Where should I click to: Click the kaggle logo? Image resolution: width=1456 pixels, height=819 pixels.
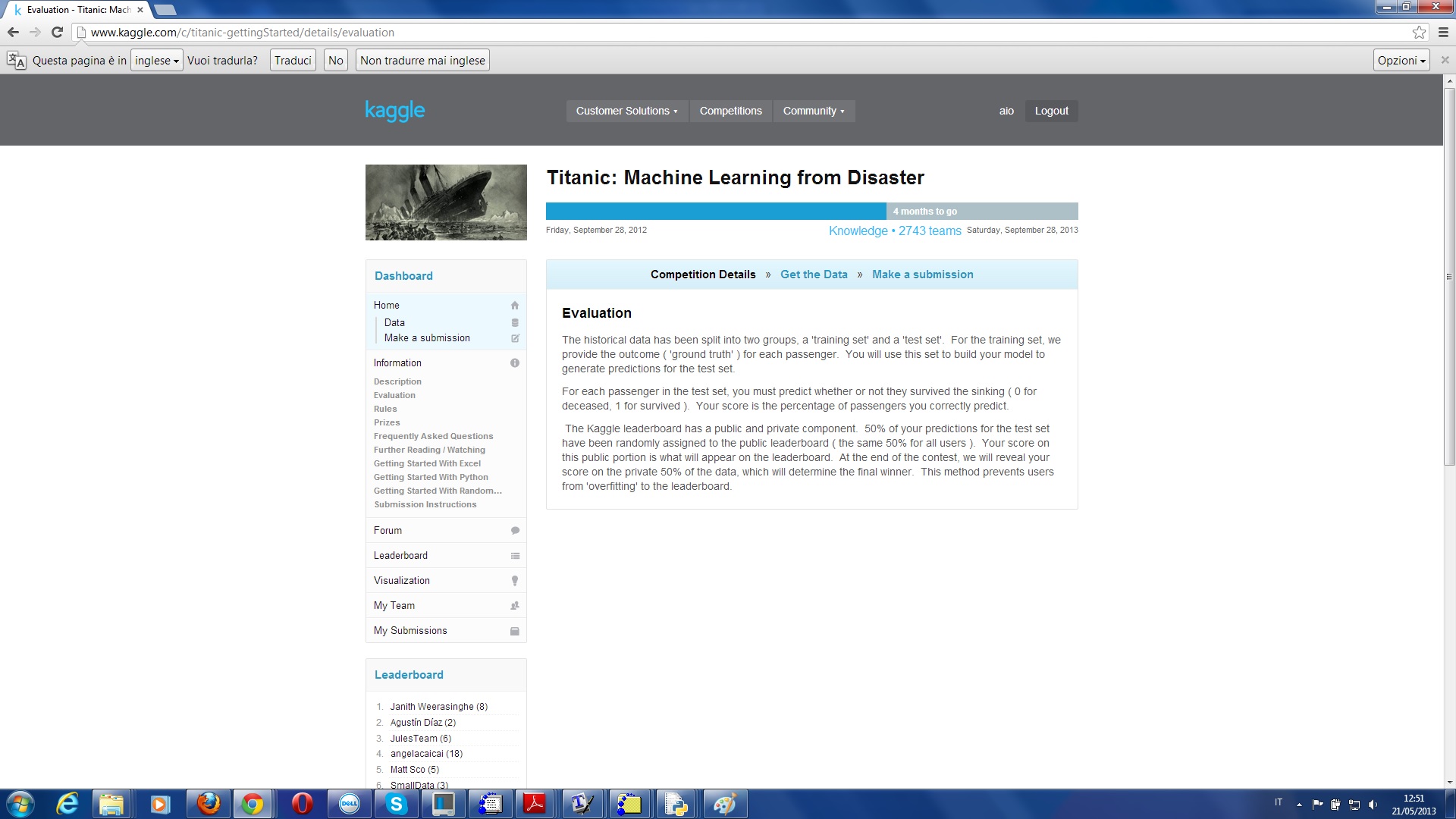395,111
